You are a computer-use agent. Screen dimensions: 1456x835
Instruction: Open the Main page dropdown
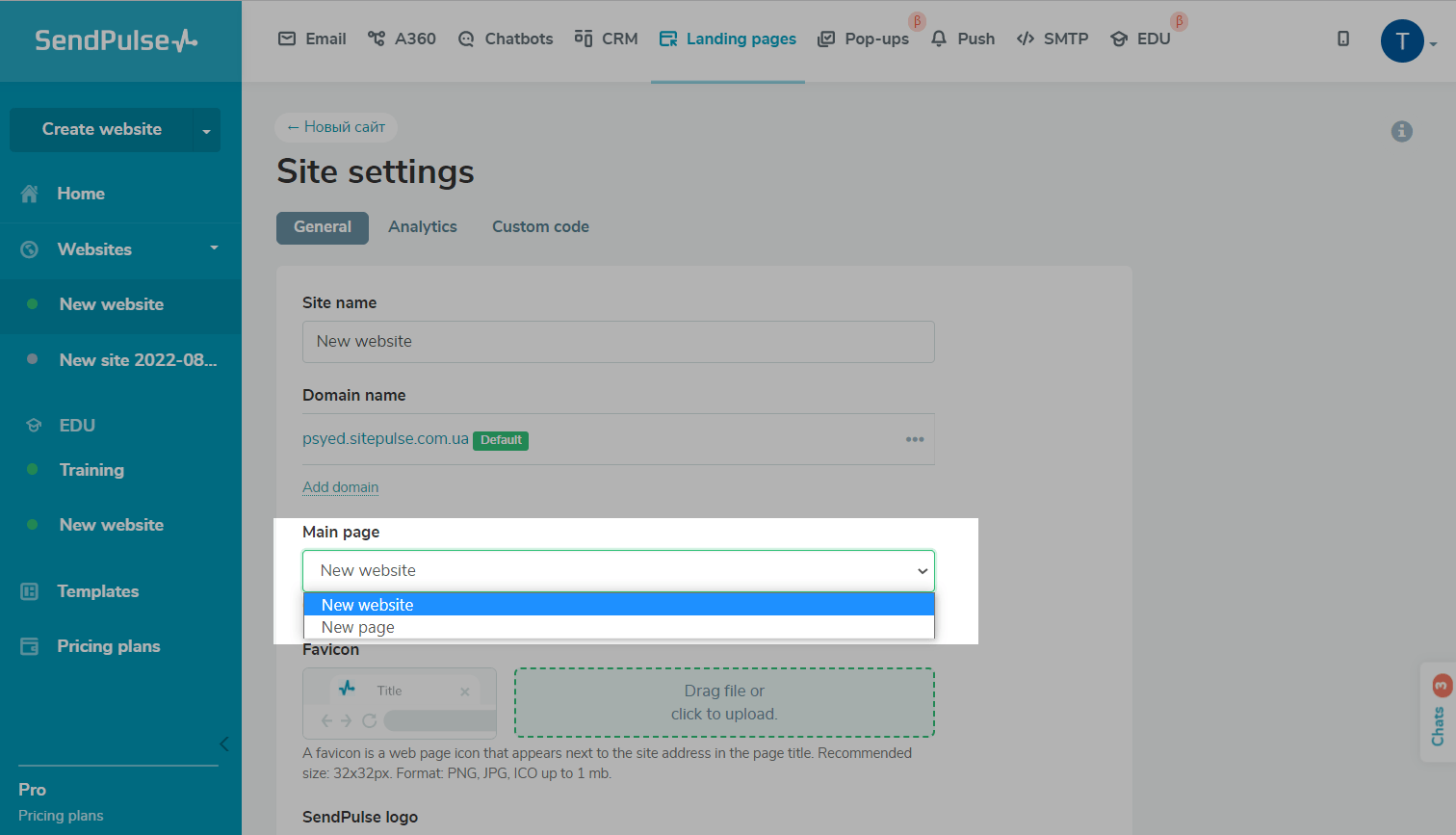click(x=618, y=571)
